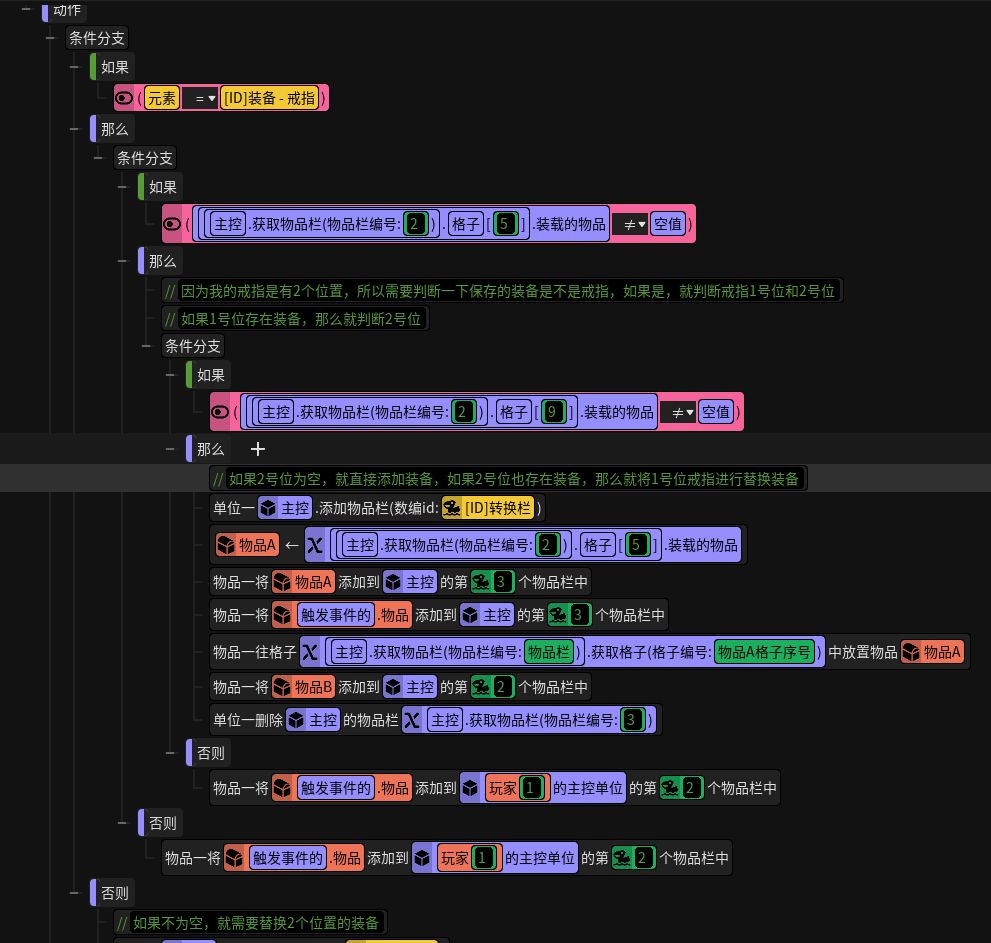Select comment 如果1号位存在装备，那么就判断2号位
Screen dimensions: 991x943
click(x=295, y=319)
